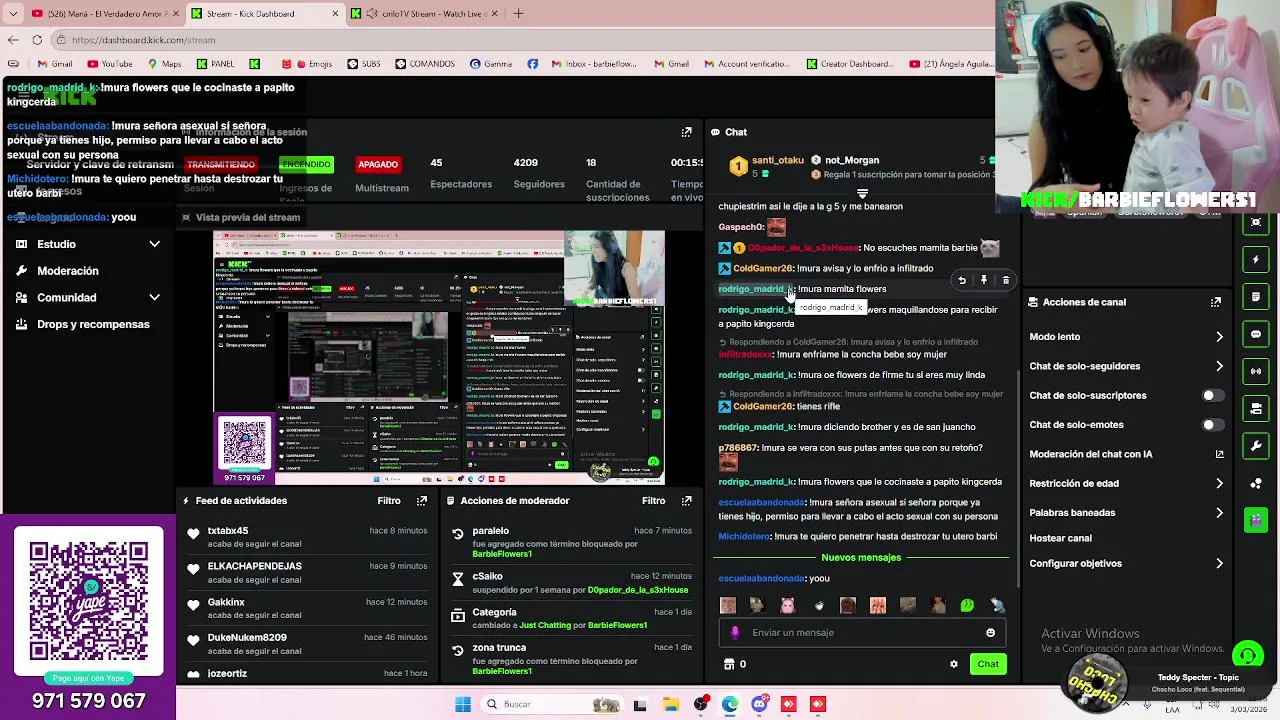This screenshot has height=720, width=1280.
Task: Pin the rodrigo_madrid_k mamita flowers message
Action: (x=984, y=281)
